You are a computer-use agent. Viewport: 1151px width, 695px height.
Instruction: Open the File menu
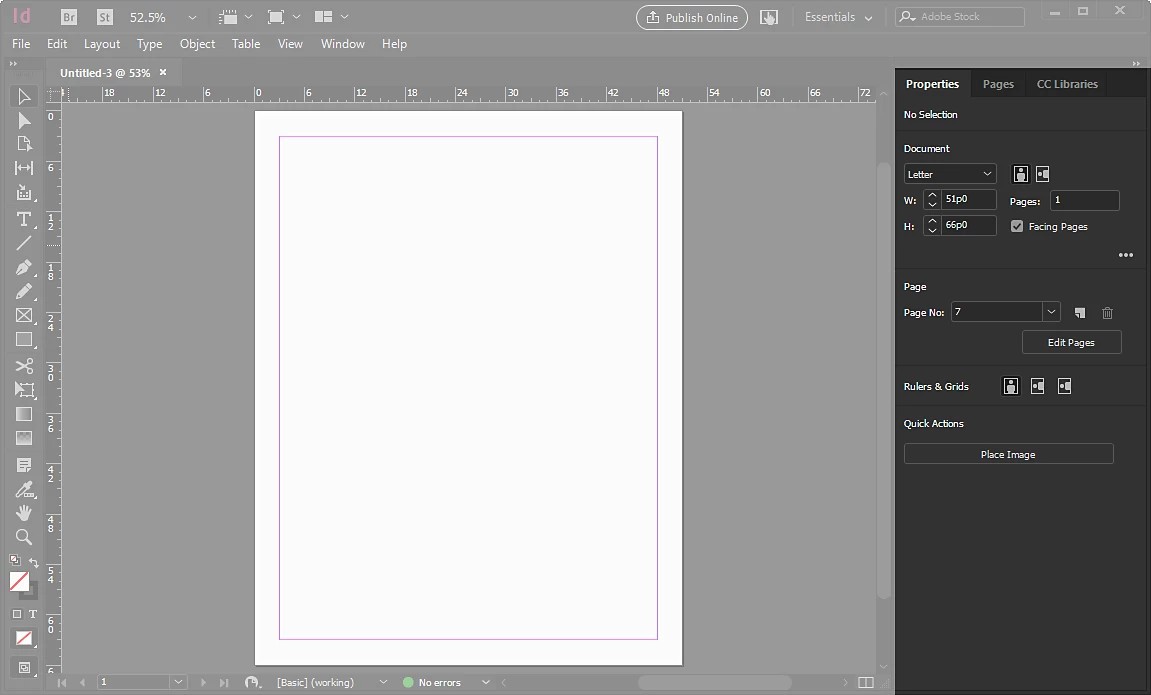[x=21, y=44]
